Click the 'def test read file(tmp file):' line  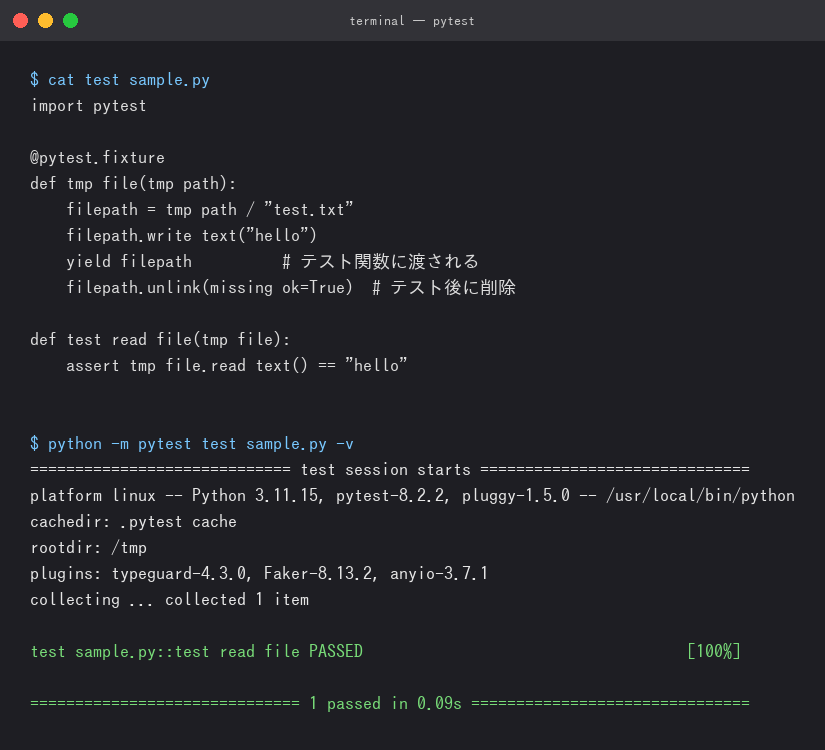click(160, 339)
